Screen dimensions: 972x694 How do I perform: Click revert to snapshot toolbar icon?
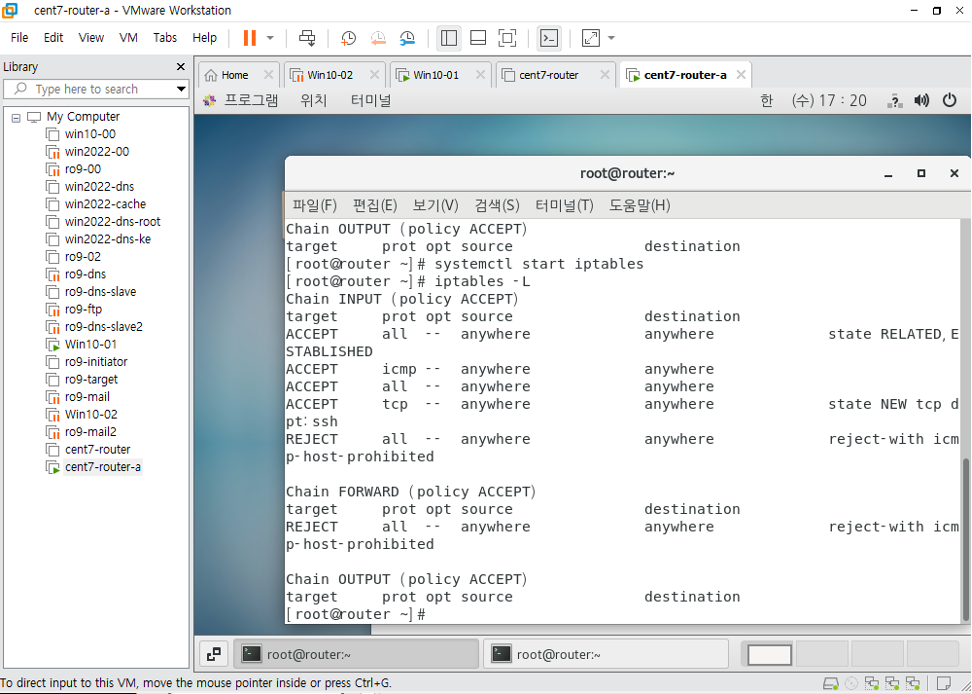click(378, 38)
